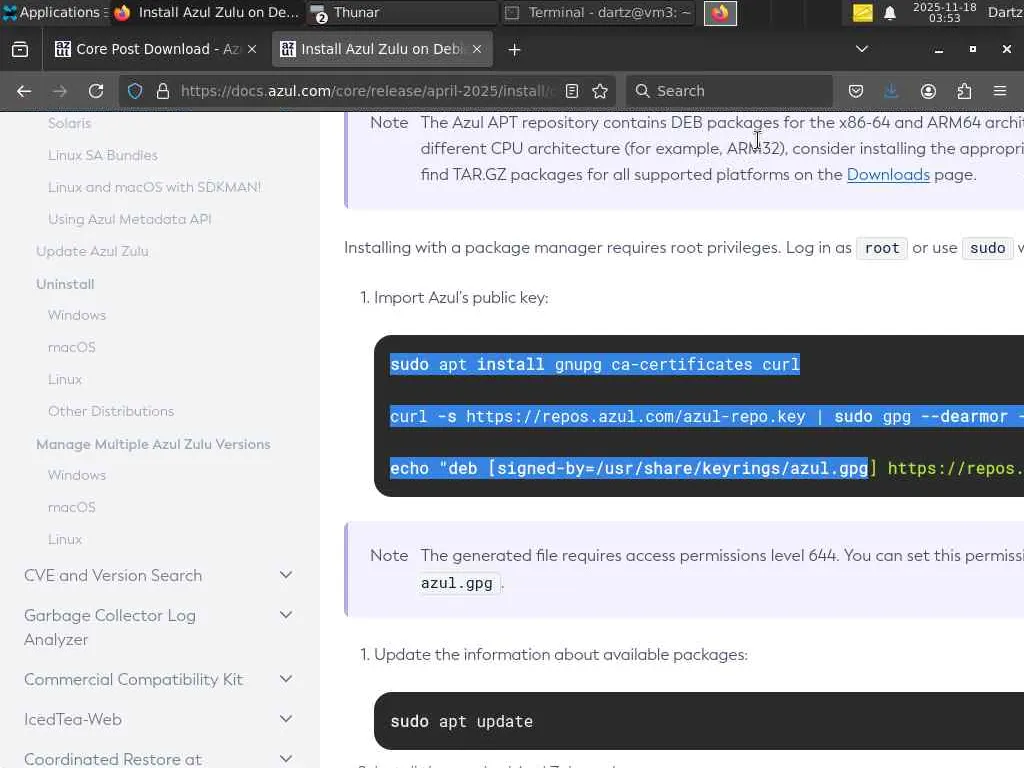This screenshot has height=768, width=1024.
Task: Show site security padlock info
Action: click(163, 91)
